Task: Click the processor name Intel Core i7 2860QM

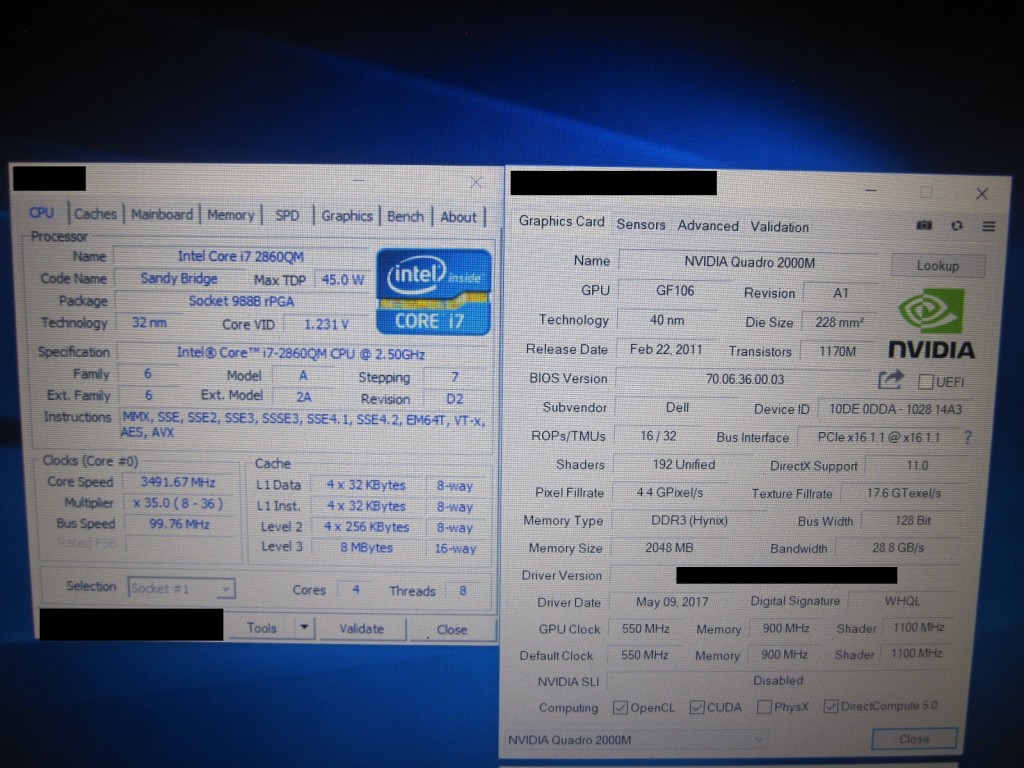Action: [x=241, y=257]
